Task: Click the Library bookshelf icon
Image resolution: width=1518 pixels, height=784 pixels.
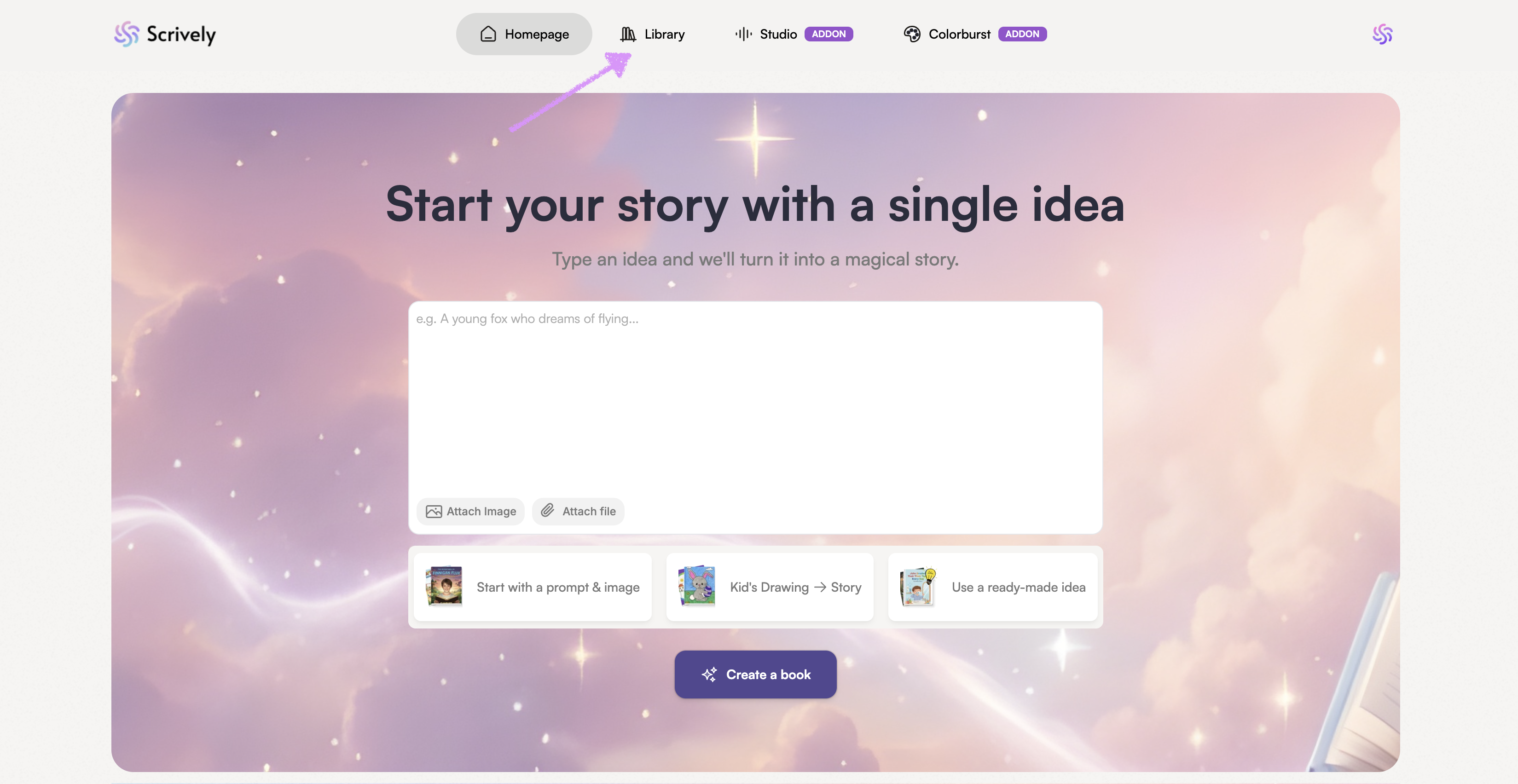Action: point(628,34)
